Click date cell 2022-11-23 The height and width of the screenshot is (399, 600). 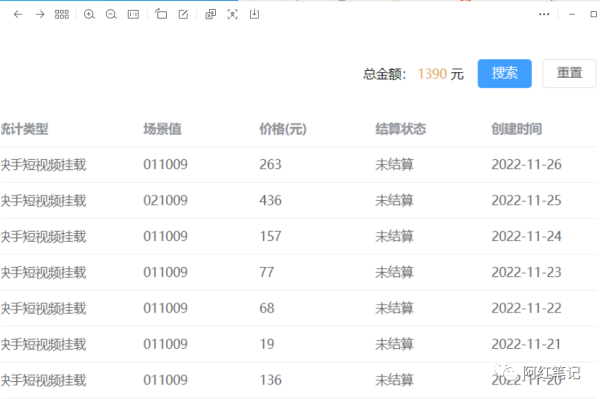[x=526, y=272]
